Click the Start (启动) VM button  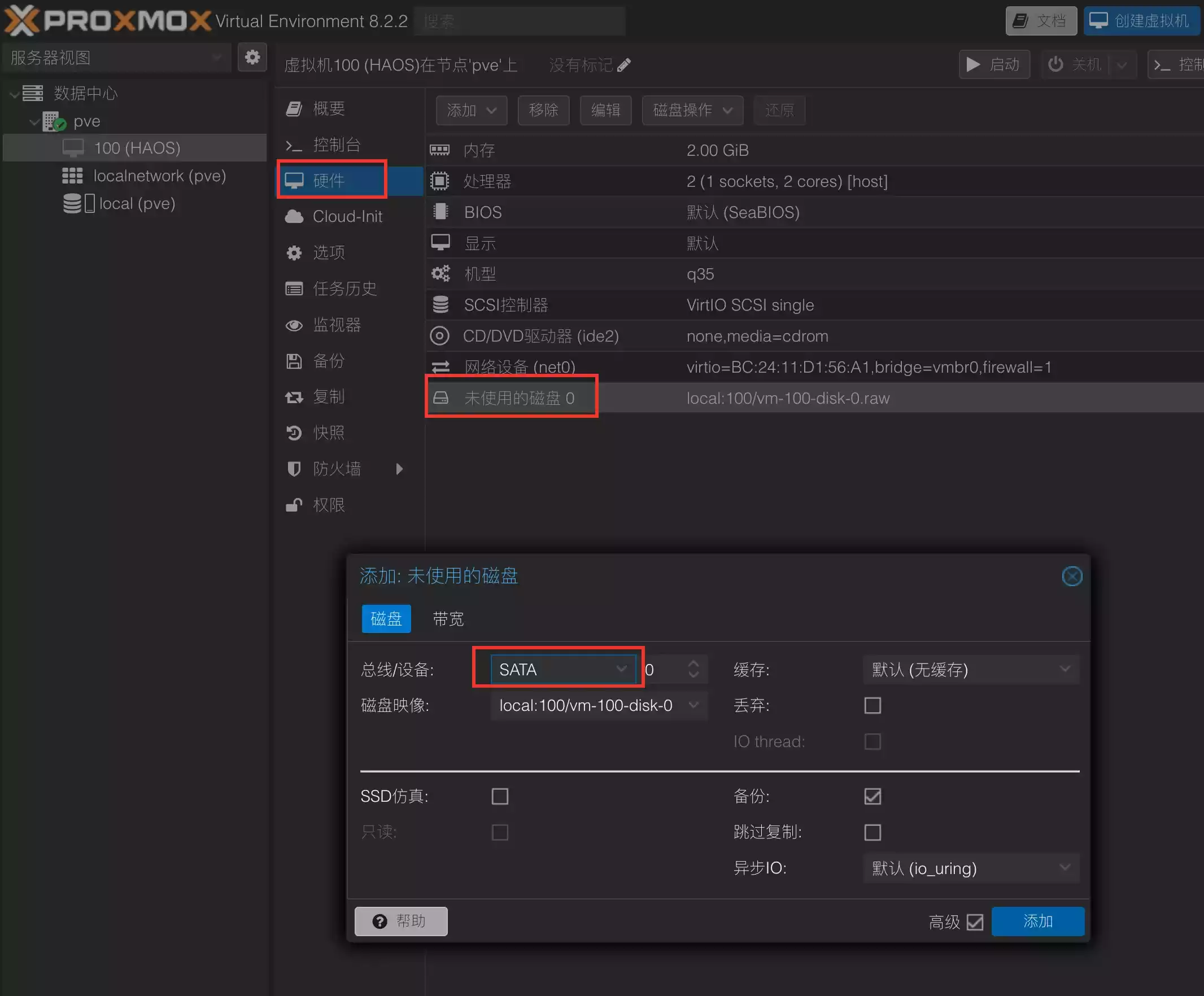pos(994,64)
